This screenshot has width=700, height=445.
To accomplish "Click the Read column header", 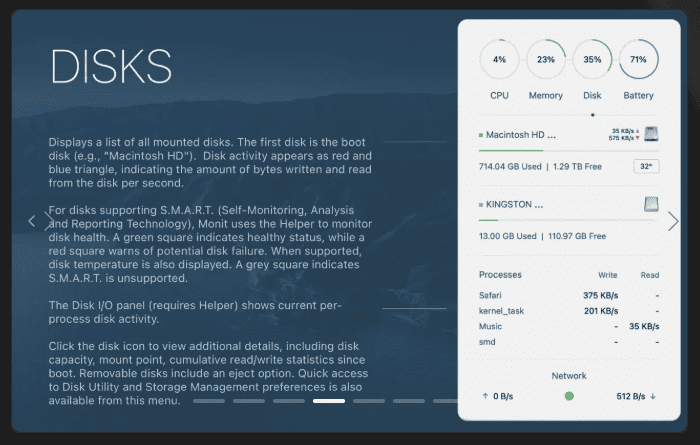I will coord(650,275).
